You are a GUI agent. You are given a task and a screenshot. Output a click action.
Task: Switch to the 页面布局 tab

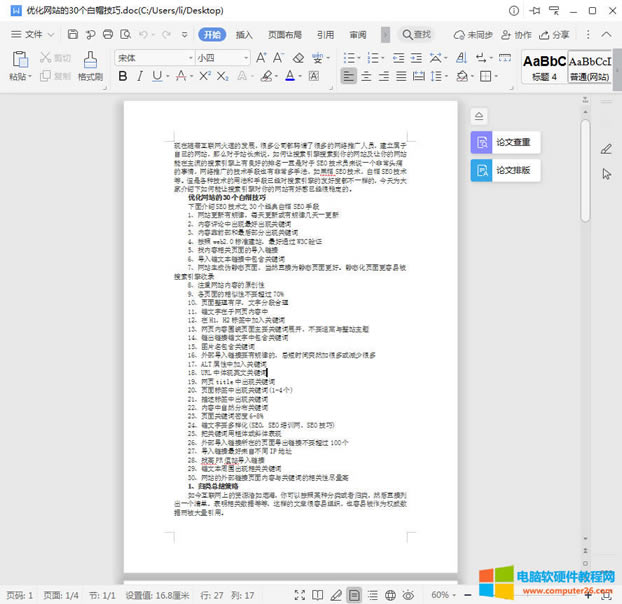coord(284,34)
